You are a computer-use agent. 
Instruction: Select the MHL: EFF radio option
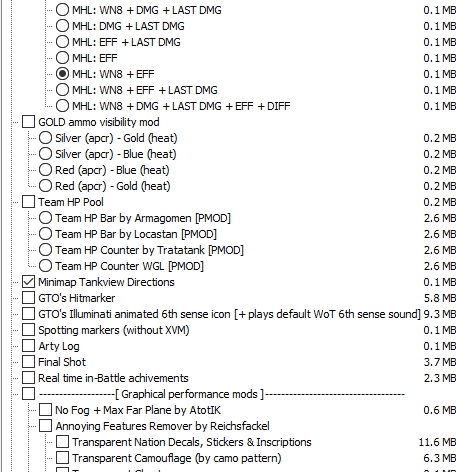pyautogui.click(x=62, y=58)
